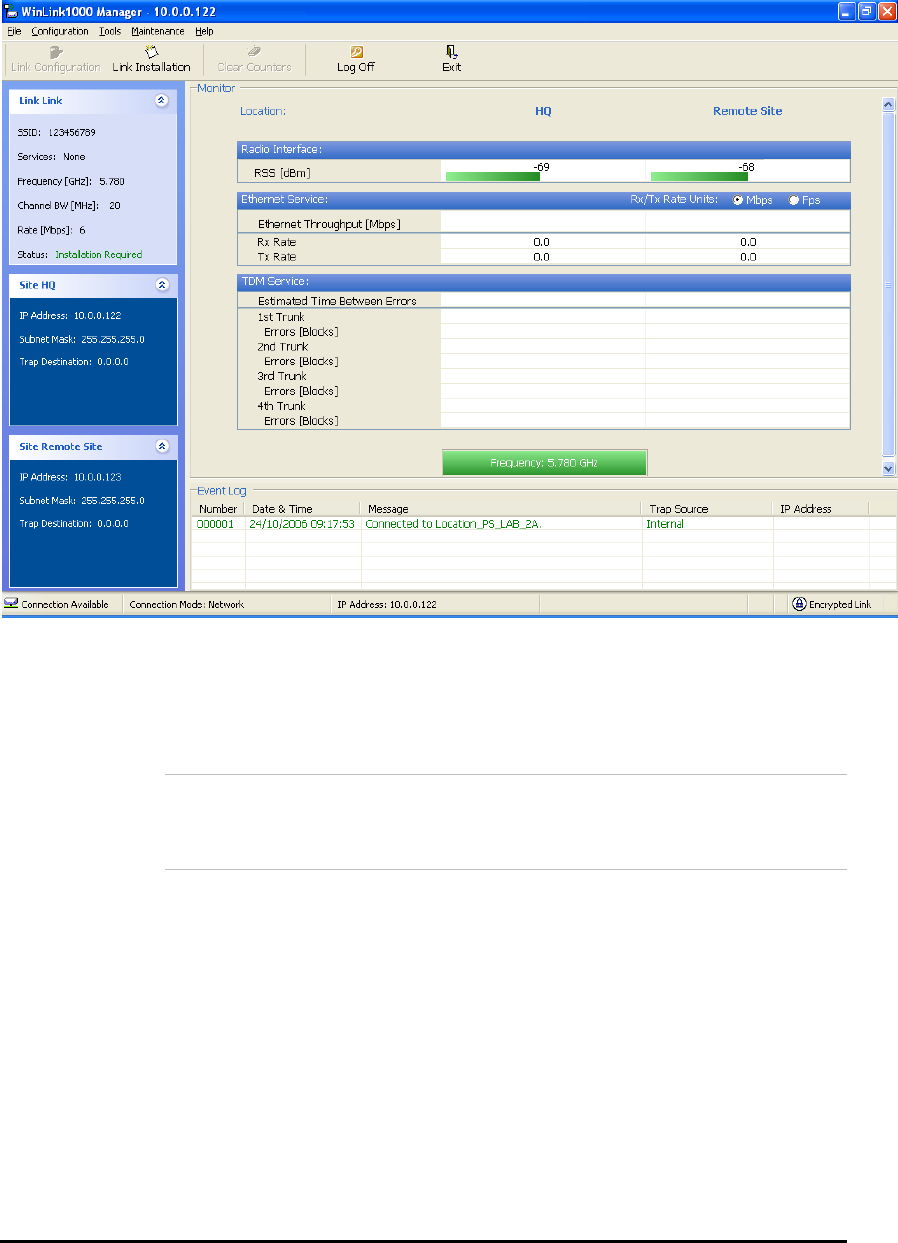Click the Monitor scrollbar up arrow
This screenshot has height=1243, width=898.
(888, 104)
